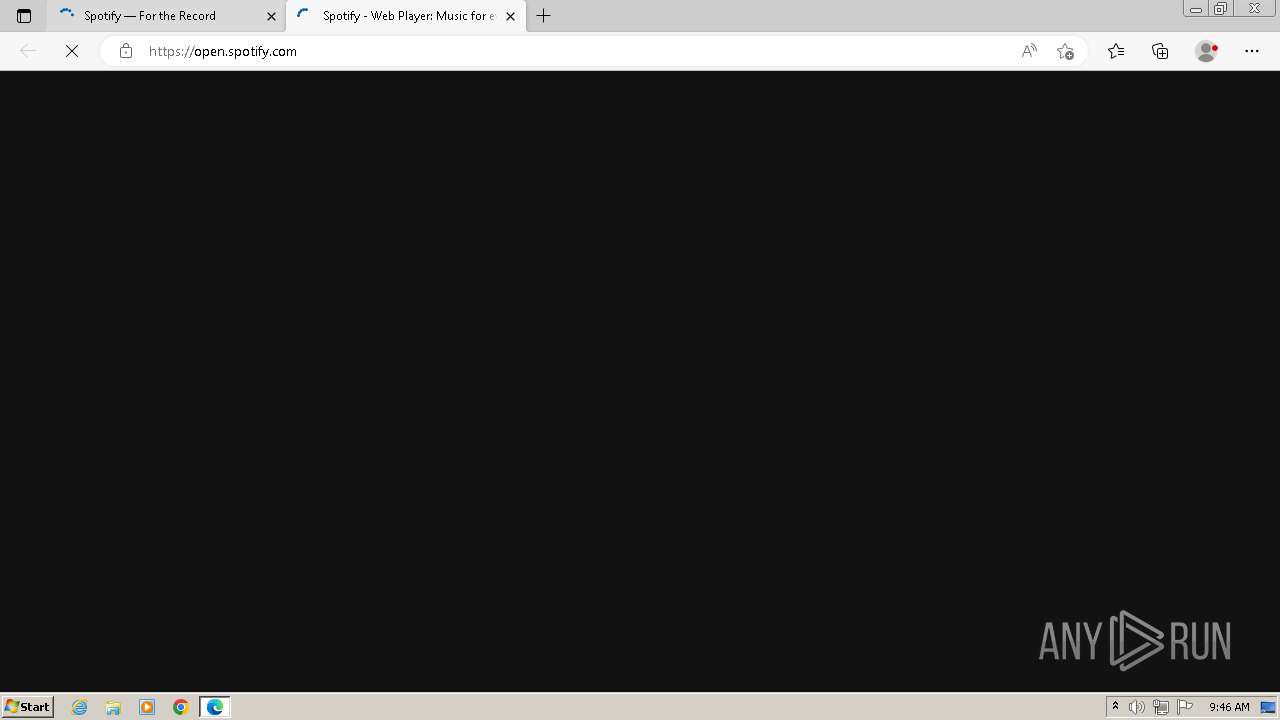View site information lock icon
The image size is (1280, 720).
click(x=126, y=51)
